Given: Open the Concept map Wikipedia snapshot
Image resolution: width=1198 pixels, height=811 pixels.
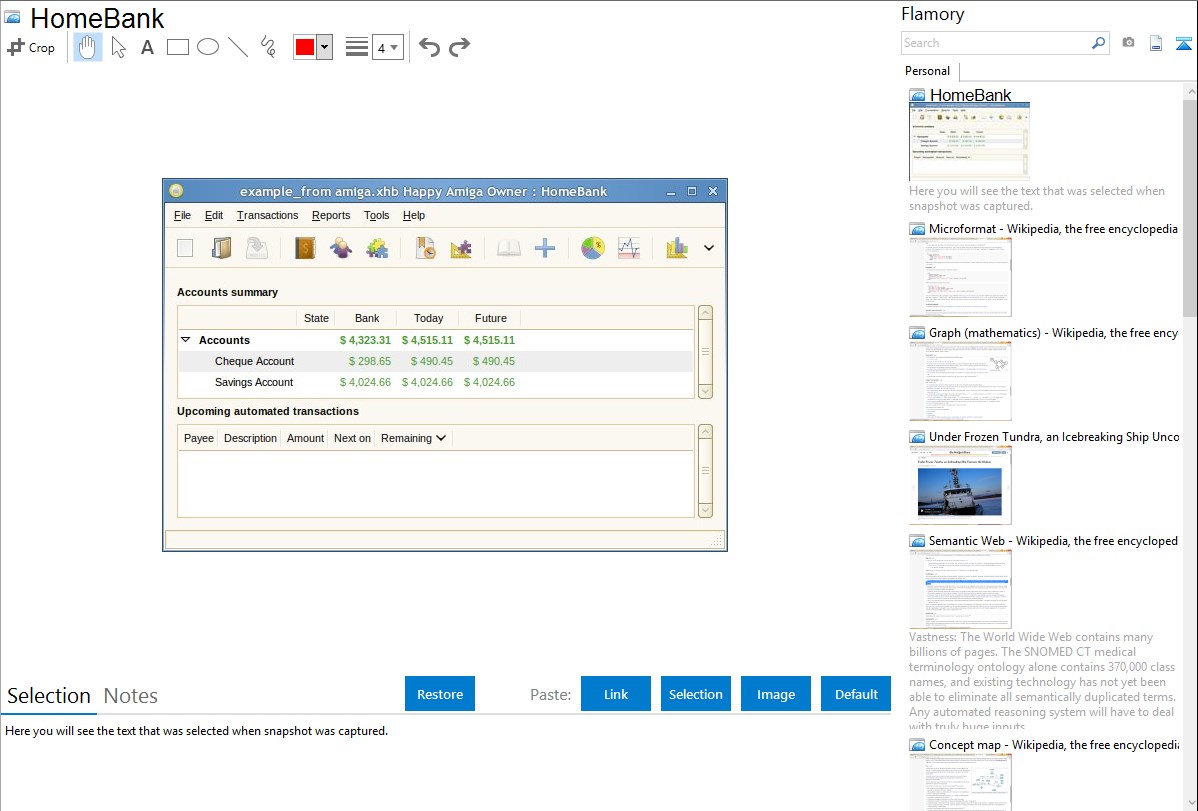Looking at the screenshot, I should pos(960,782).
